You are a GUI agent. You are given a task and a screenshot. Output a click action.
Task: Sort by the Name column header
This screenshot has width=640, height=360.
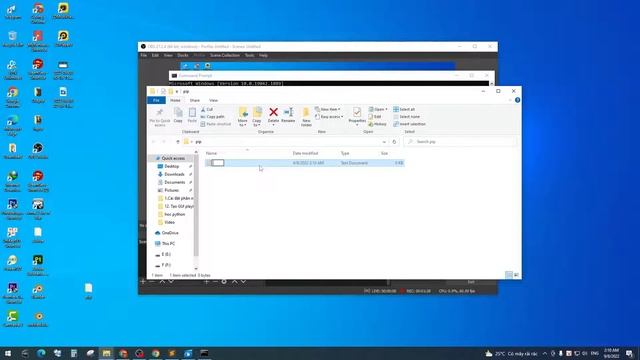211,153
